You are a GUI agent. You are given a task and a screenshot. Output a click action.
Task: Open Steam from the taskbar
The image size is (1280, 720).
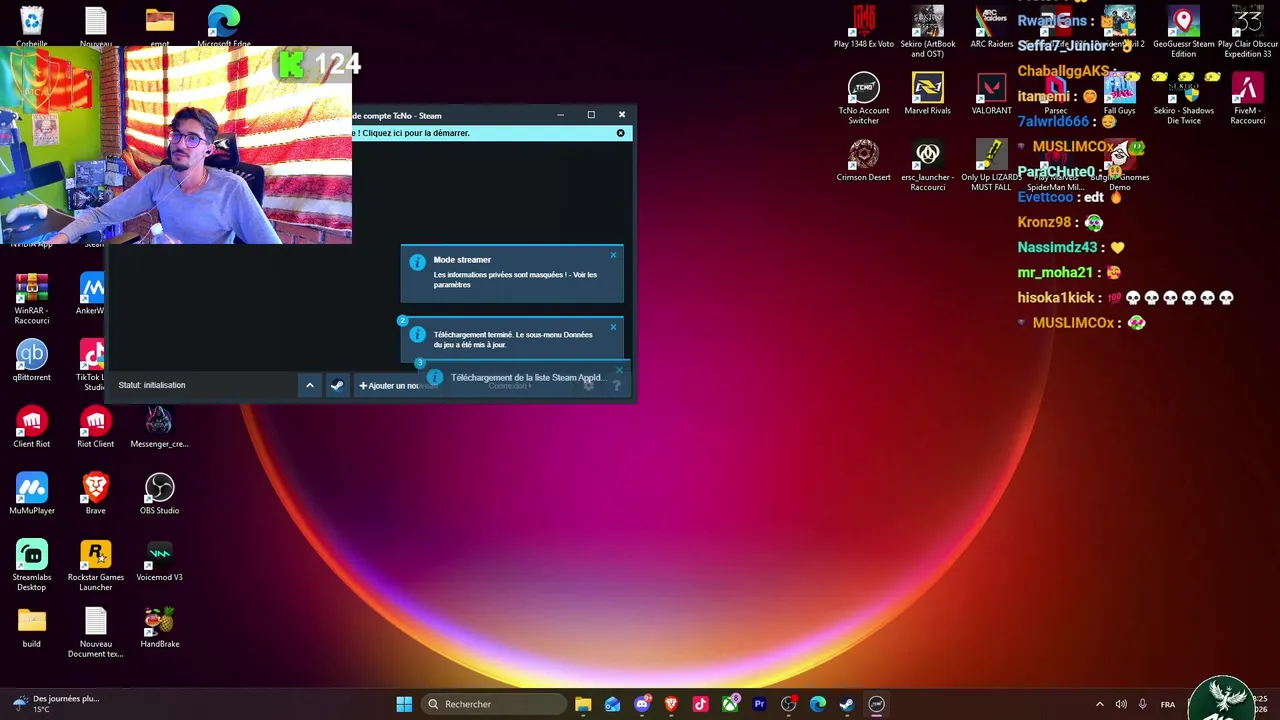click(847, 704)
